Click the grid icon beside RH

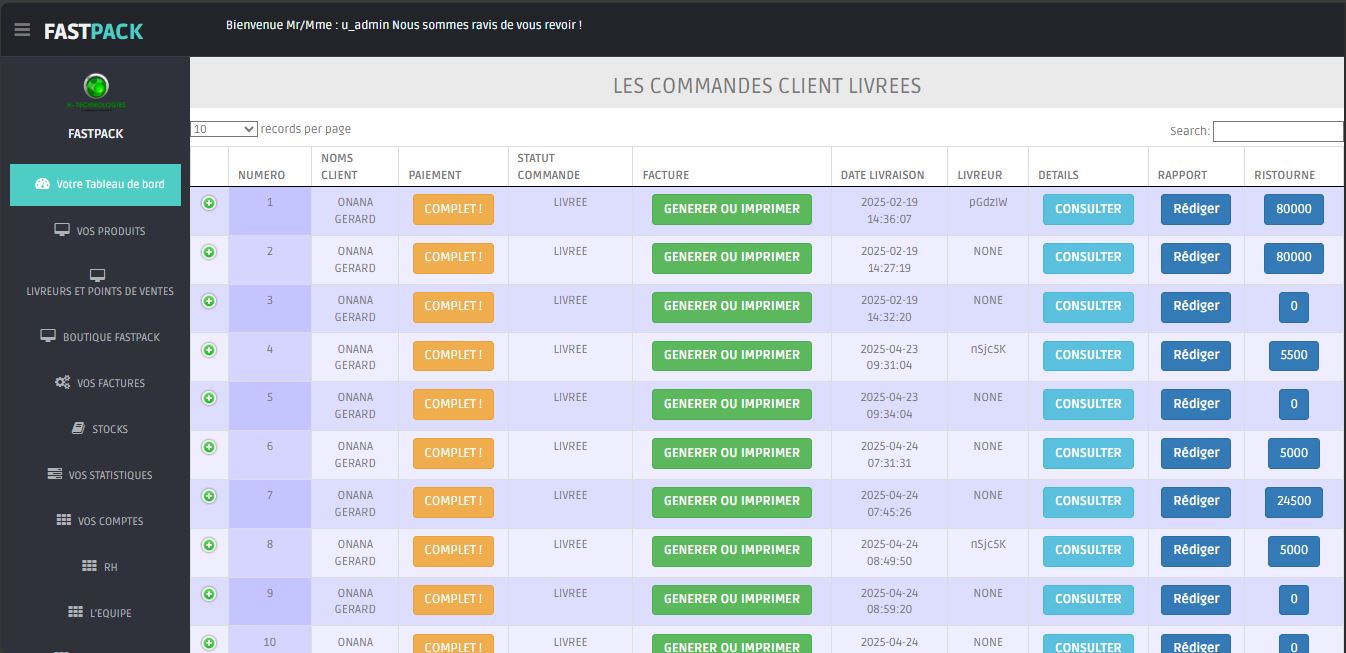pyautogui.click(x=89, y=566)
